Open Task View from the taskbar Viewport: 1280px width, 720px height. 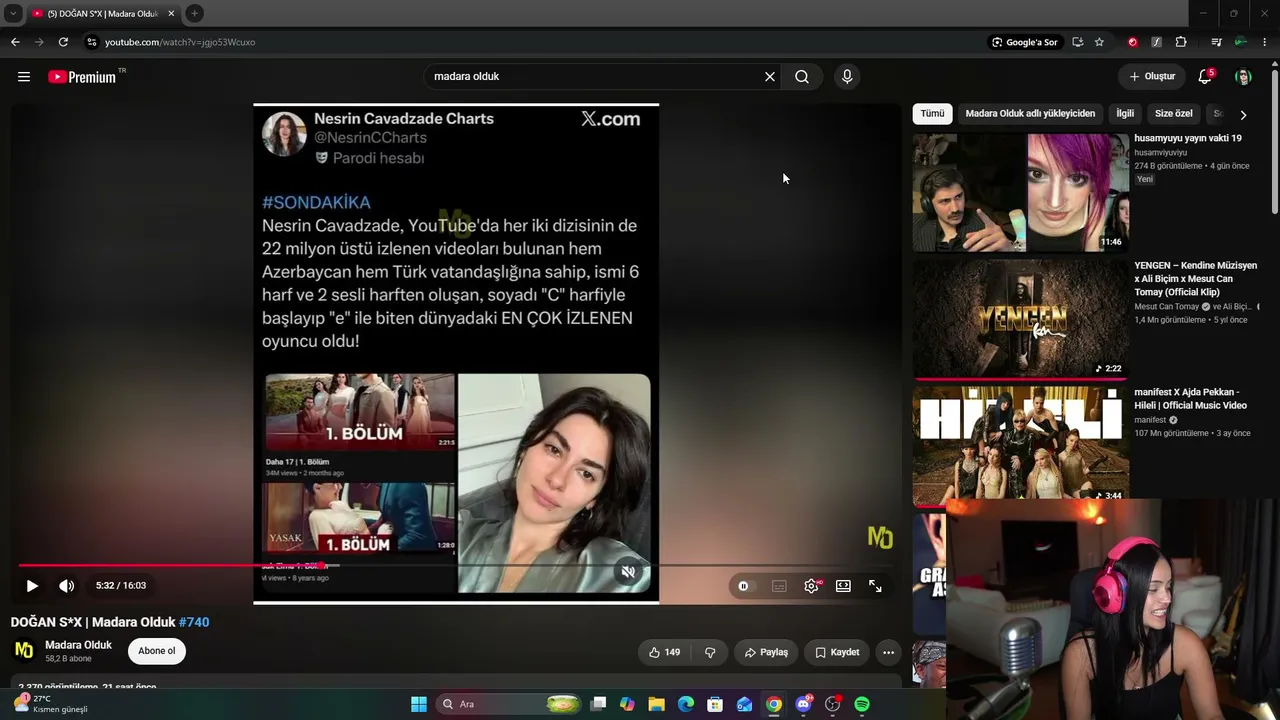pos(598,704)
